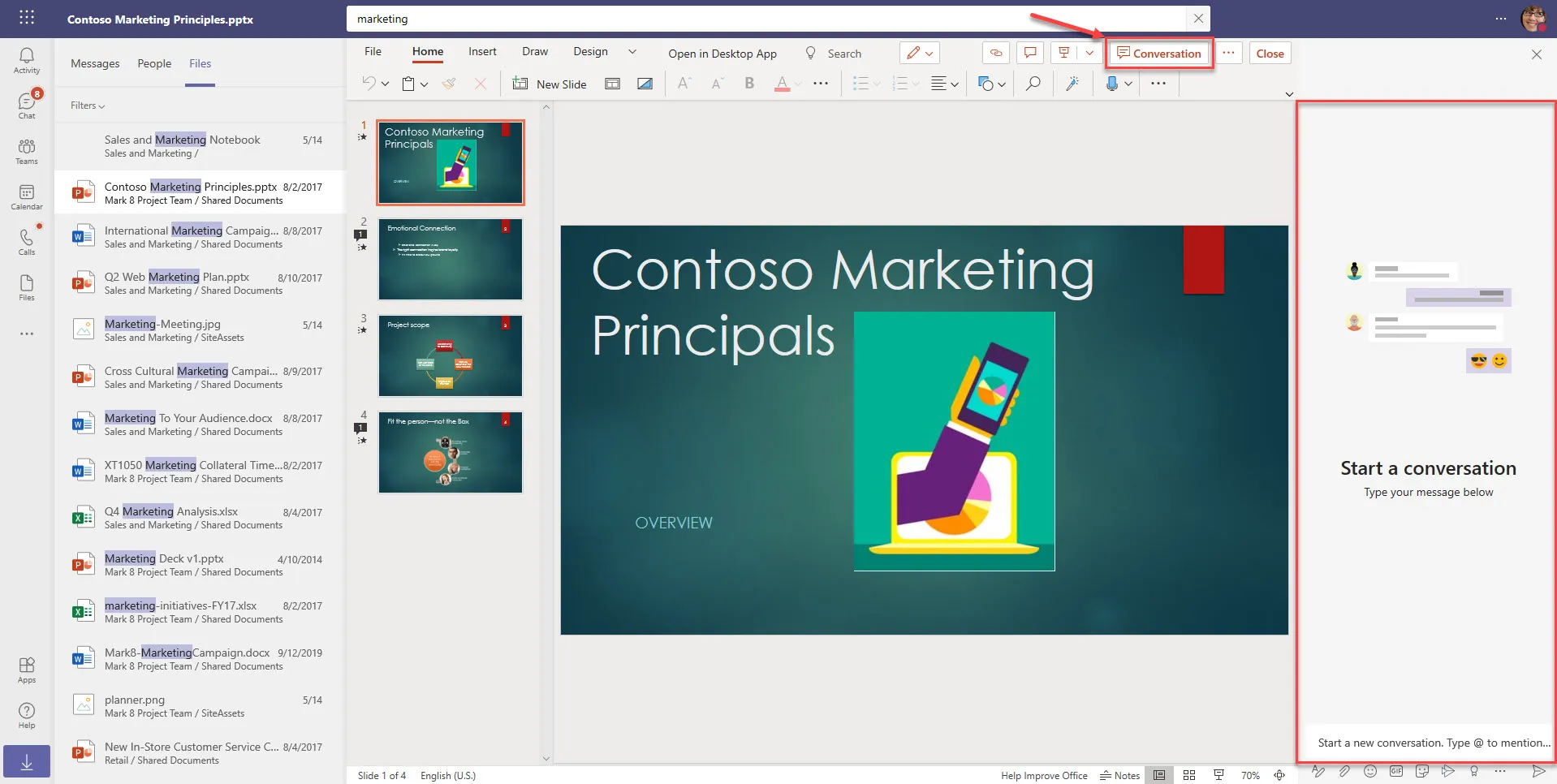Click the Designer icon in ribbon
The height and width of the screenshot is (784, 1557).
pos(1072,84)
